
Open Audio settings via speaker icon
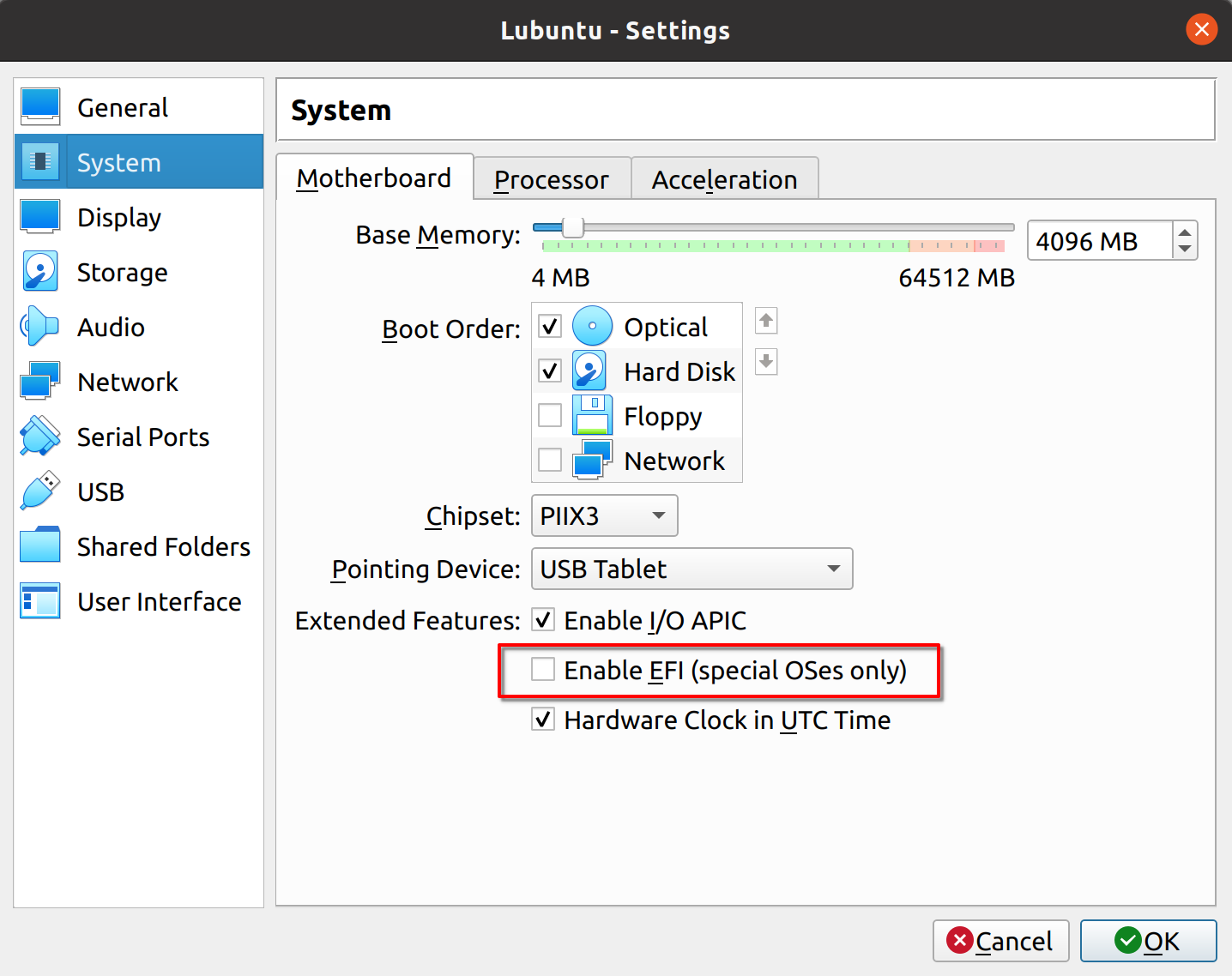(x=39, y=326)
